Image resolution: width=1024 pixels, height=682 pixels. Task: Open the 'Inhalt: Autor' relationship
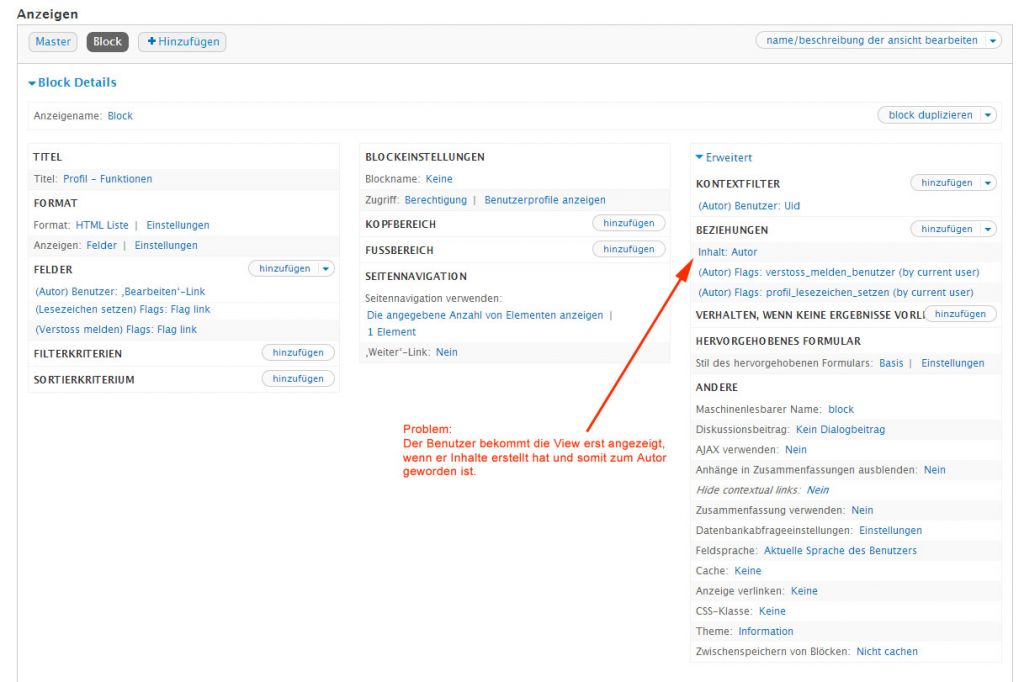point(728,252)
